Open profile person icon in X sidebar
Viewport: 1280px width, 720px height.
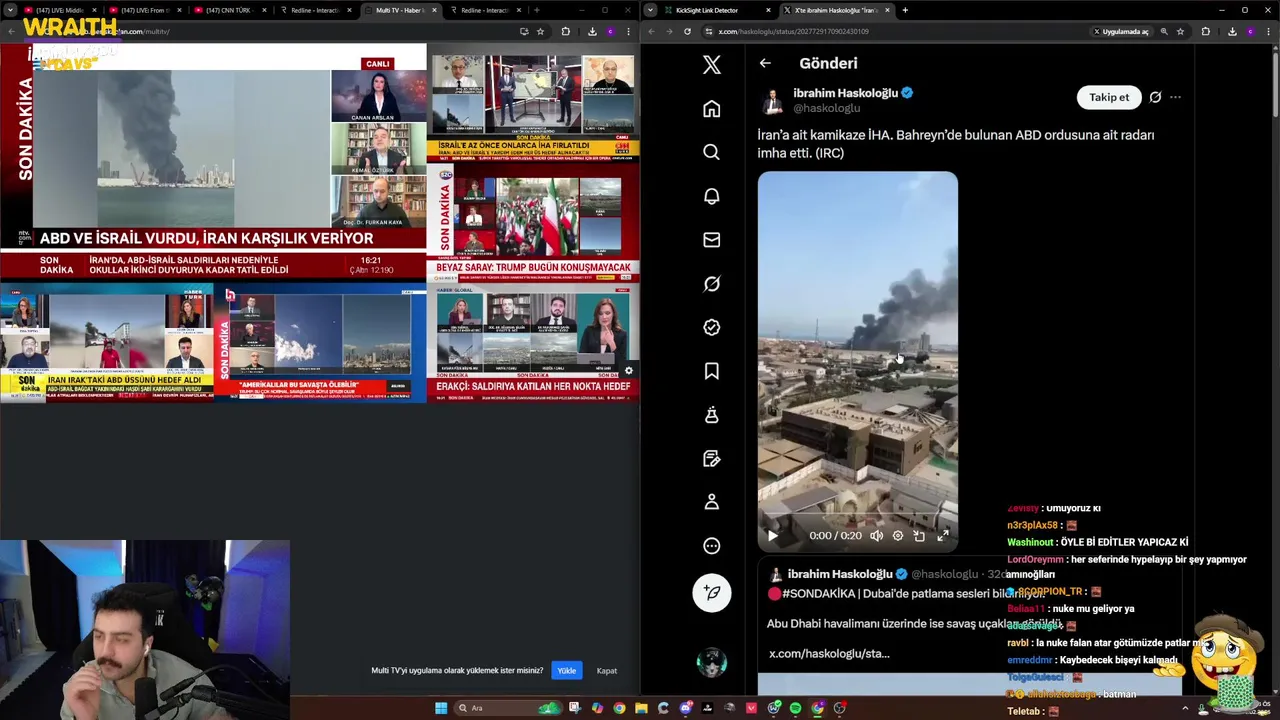coord(711,502)
